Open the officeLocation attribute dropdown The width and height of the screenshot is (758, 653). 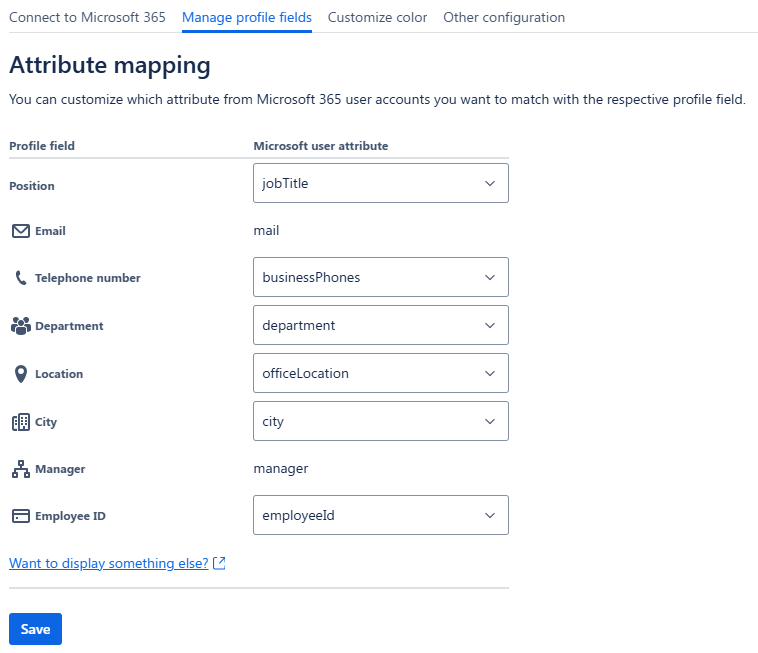point(380,373)
